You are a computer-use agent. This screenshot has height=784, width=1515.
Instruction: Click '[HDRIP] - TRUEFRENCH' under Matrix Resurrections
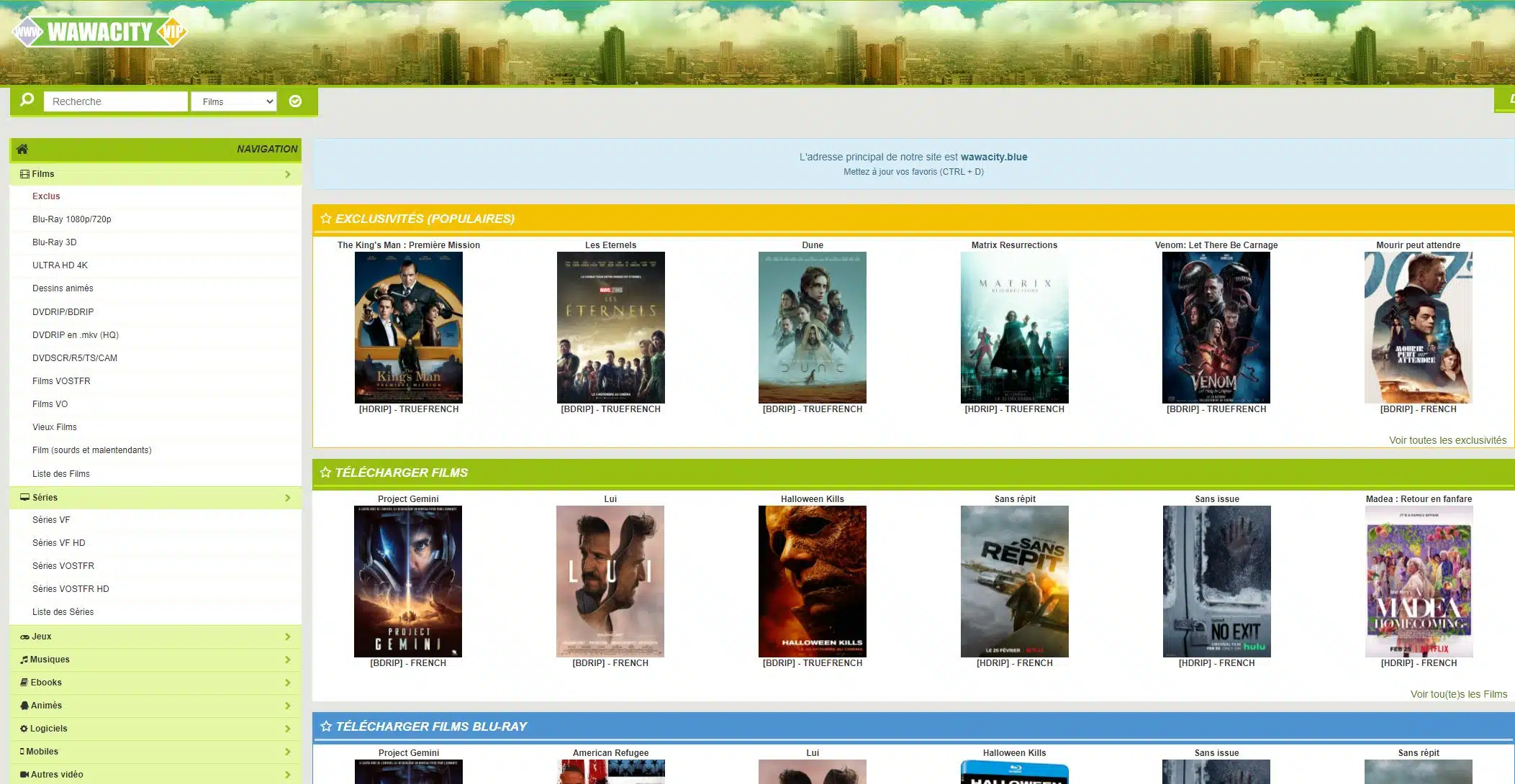[x=1014, y=409]
